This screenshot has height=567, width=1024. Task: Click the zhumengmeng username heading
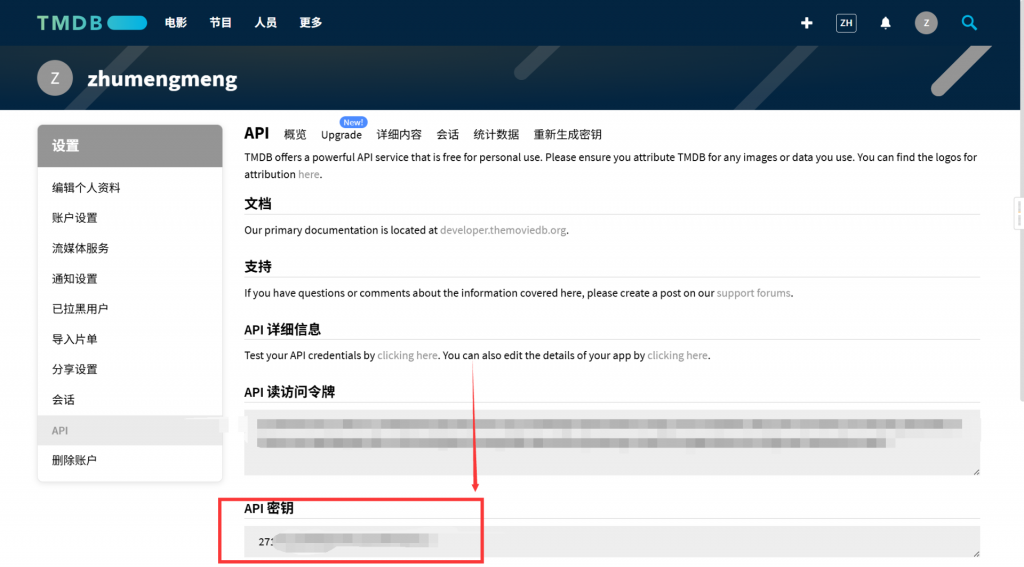pyautogui.click(x=163, y=79)
